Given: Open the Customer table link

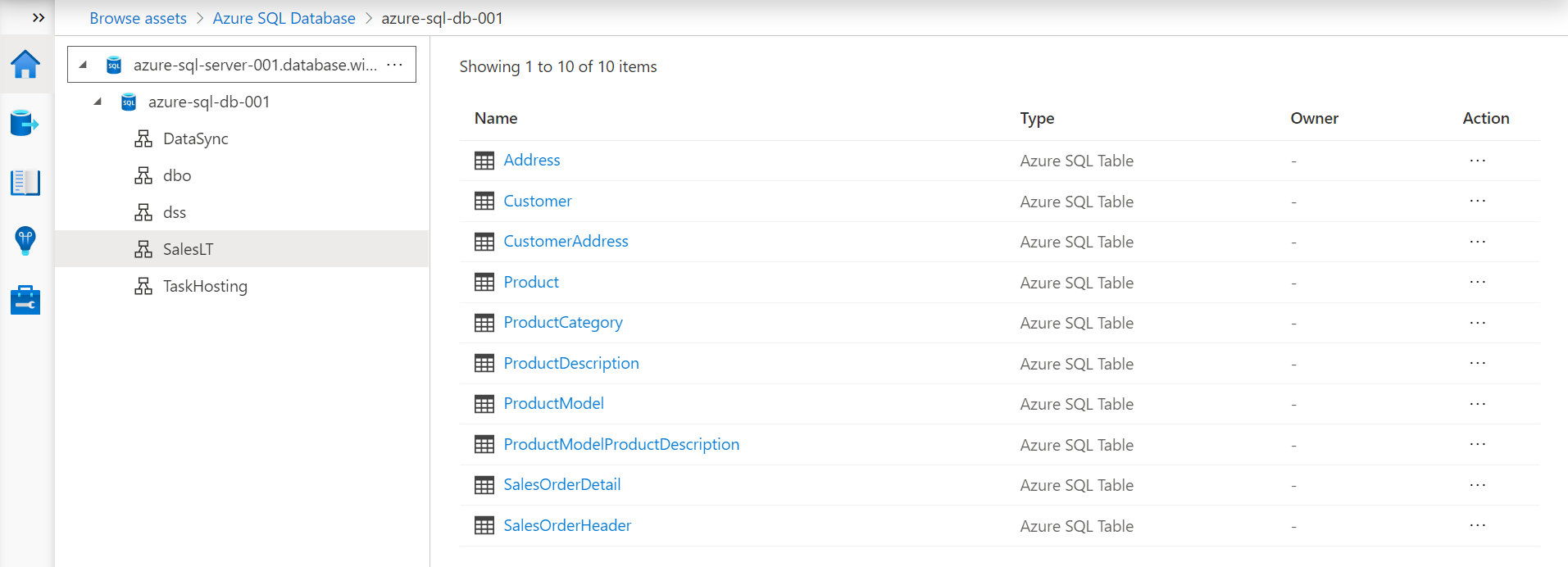Looking at the screenshot, I should click(538, 201).
